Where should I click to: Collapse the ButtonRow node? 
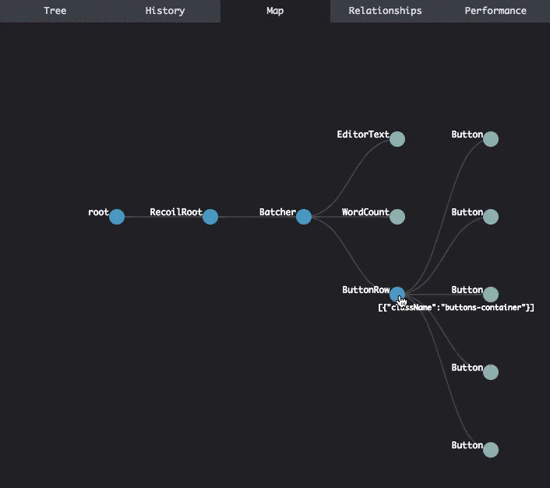click(397, 294)
